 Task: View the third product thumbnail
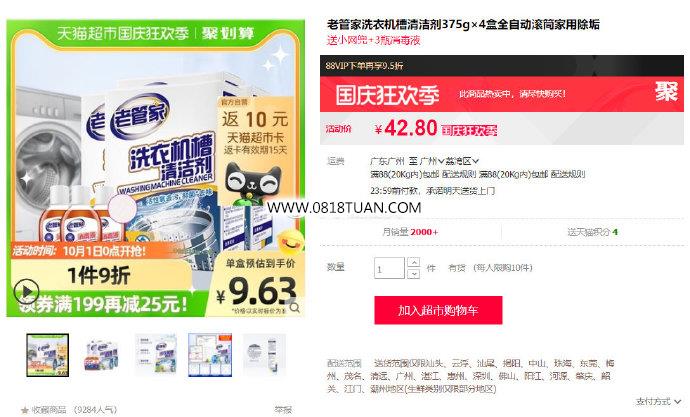(156, 355)
